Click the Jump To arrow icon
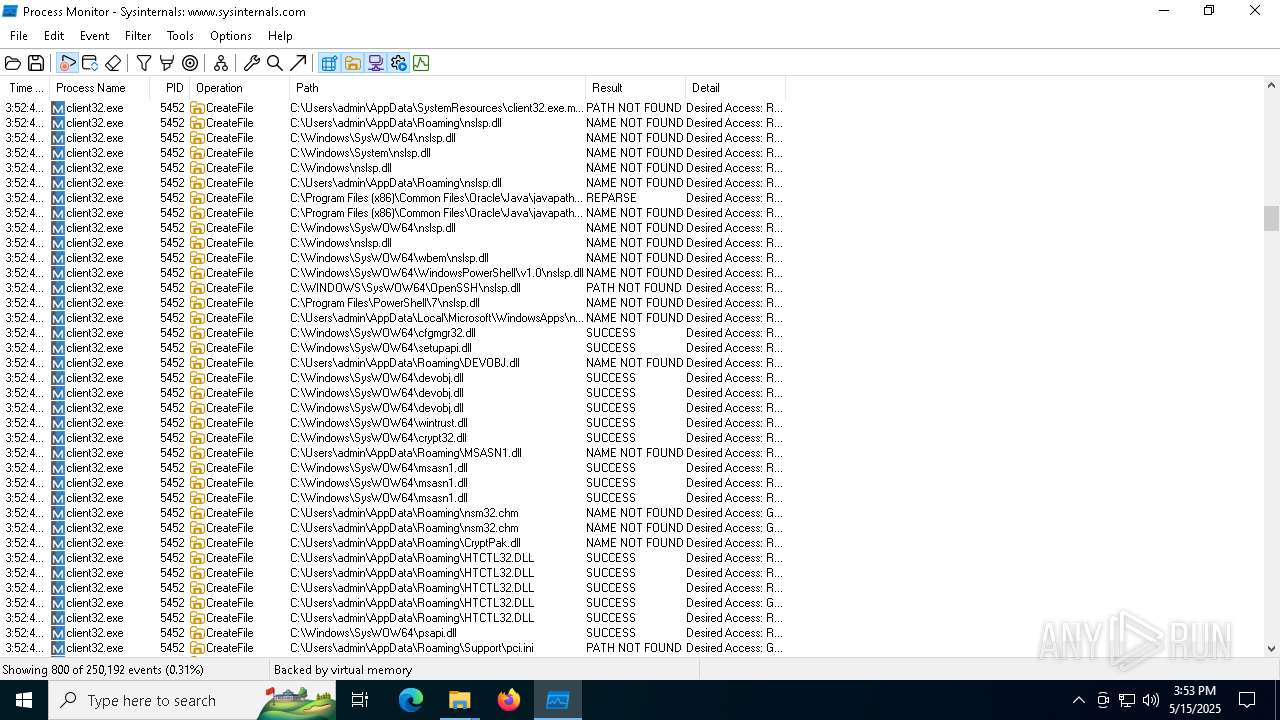Viewport: 1280px width, 720px height. (298, 63)
